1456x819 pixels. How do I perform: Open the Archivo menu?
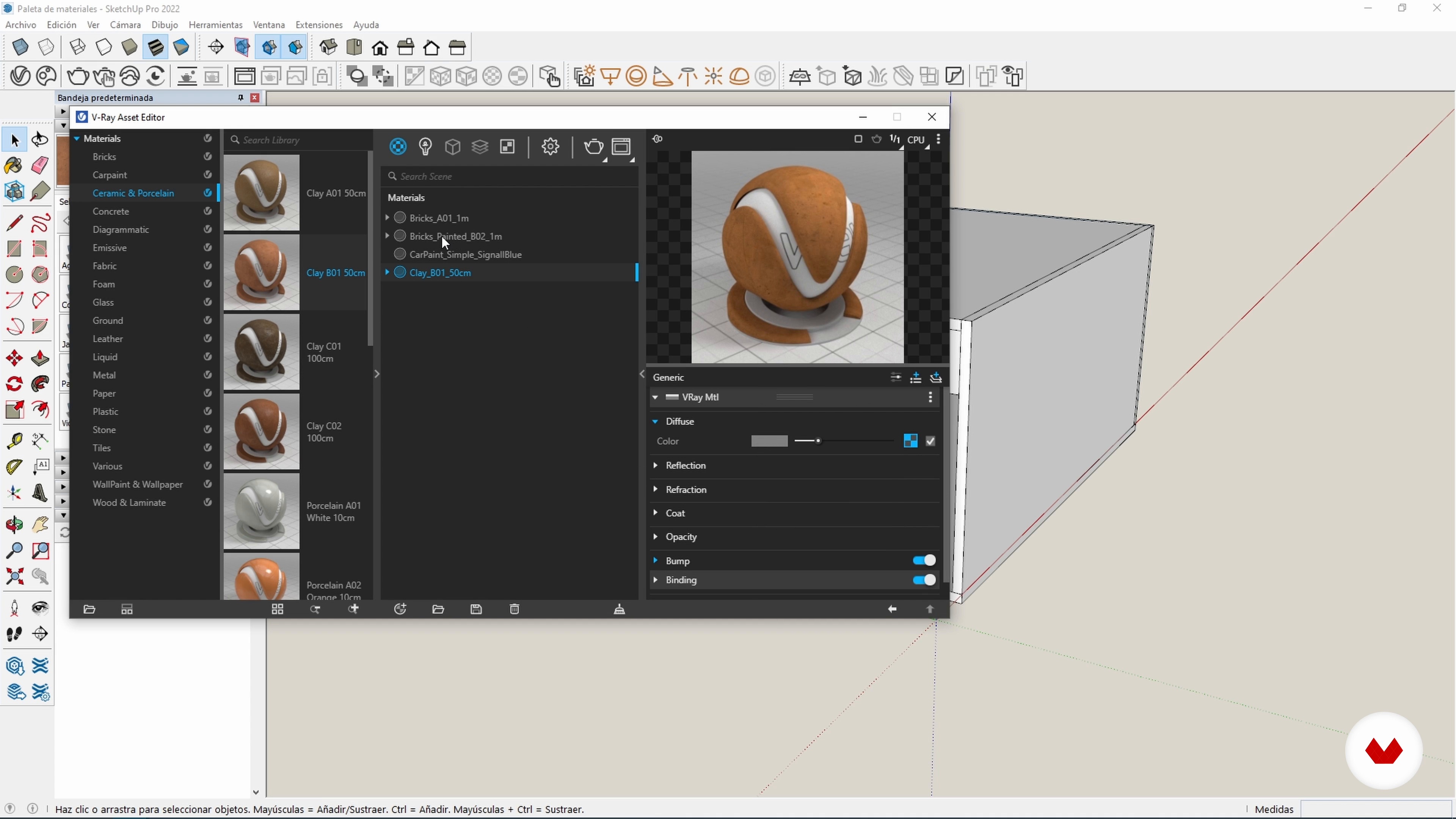tap(20, 25)
